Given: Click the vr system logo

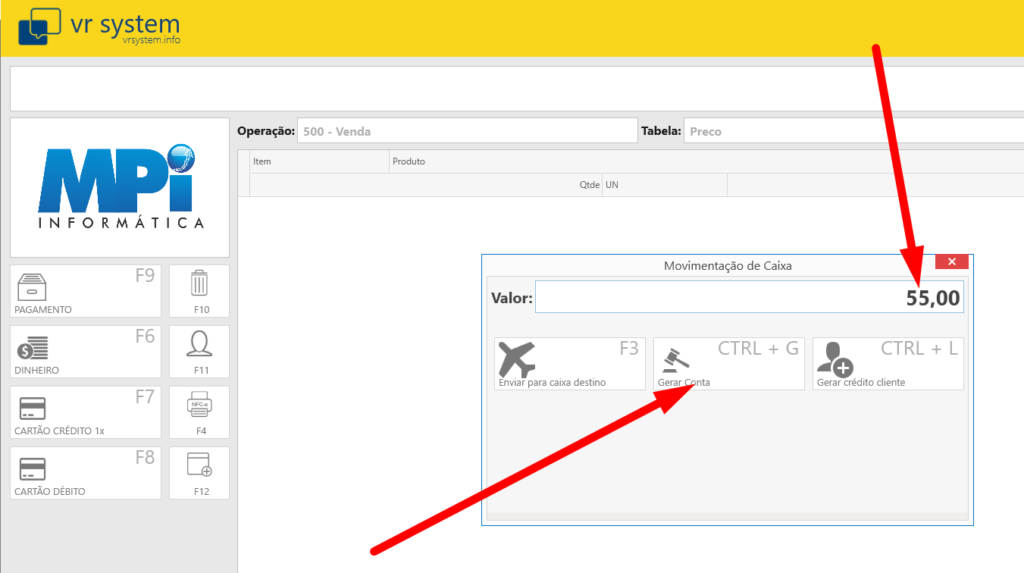Looking at the screenshot, I should tap(99, 27).
